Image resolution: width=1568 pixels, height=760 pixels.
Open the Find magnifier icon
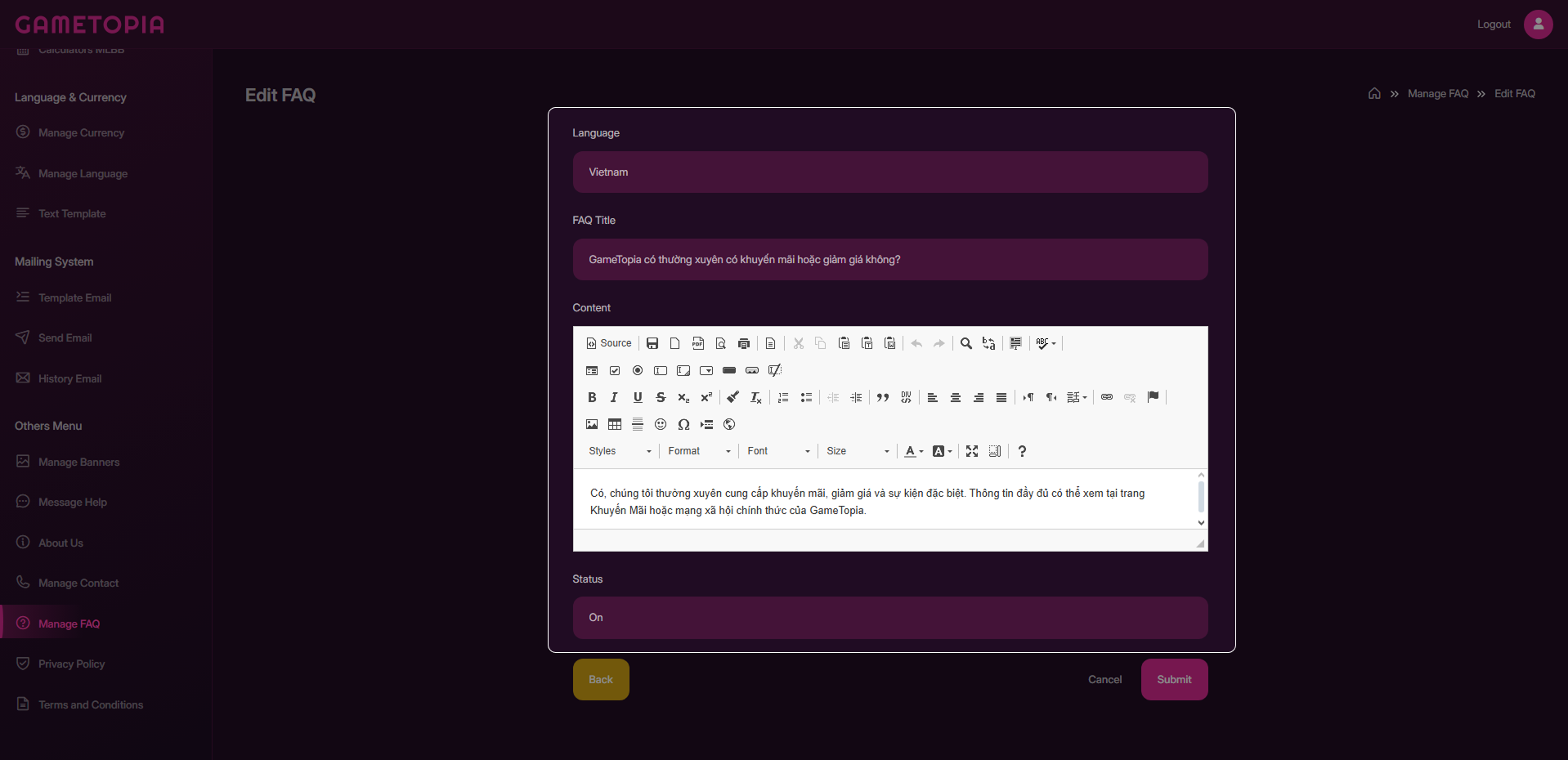[x=966, y=343]
